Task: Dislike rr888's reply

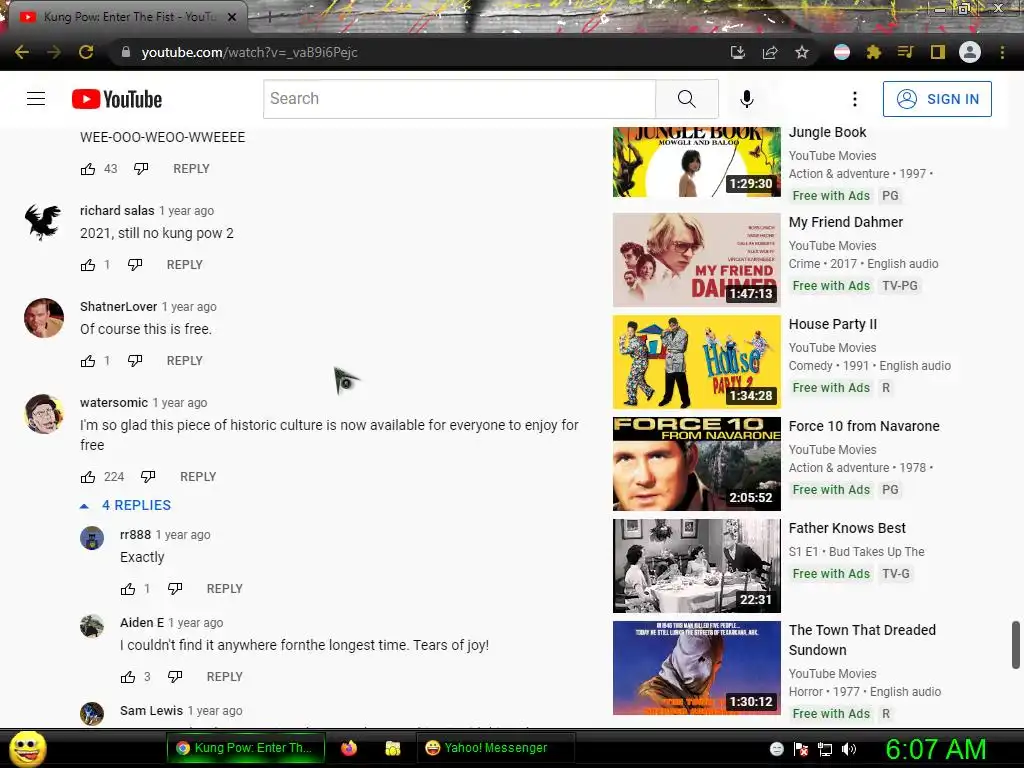Action: coord(175,588)
